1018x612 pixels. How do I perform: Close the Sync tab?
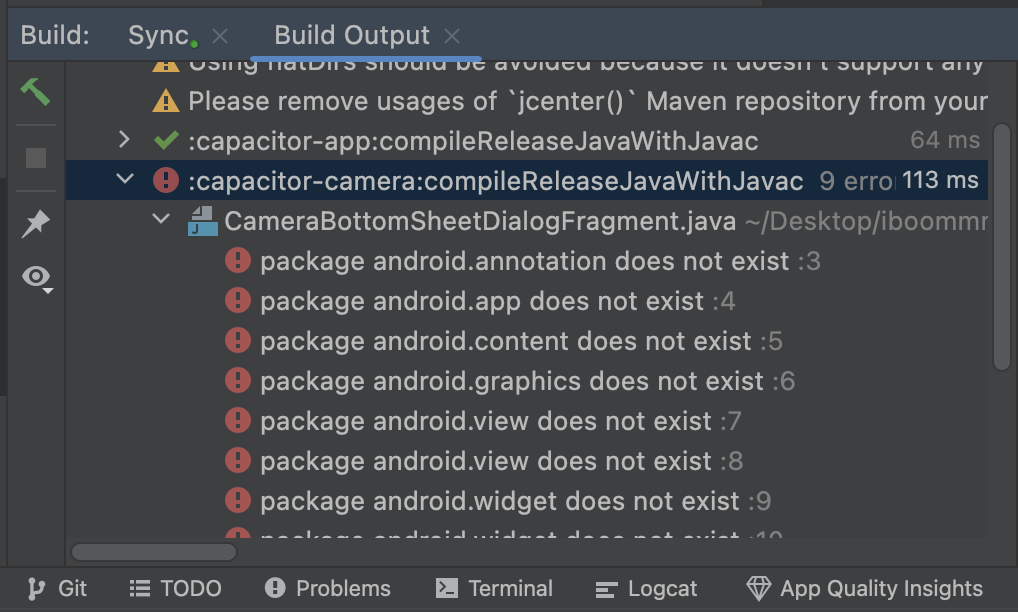[x=220, y=36]
